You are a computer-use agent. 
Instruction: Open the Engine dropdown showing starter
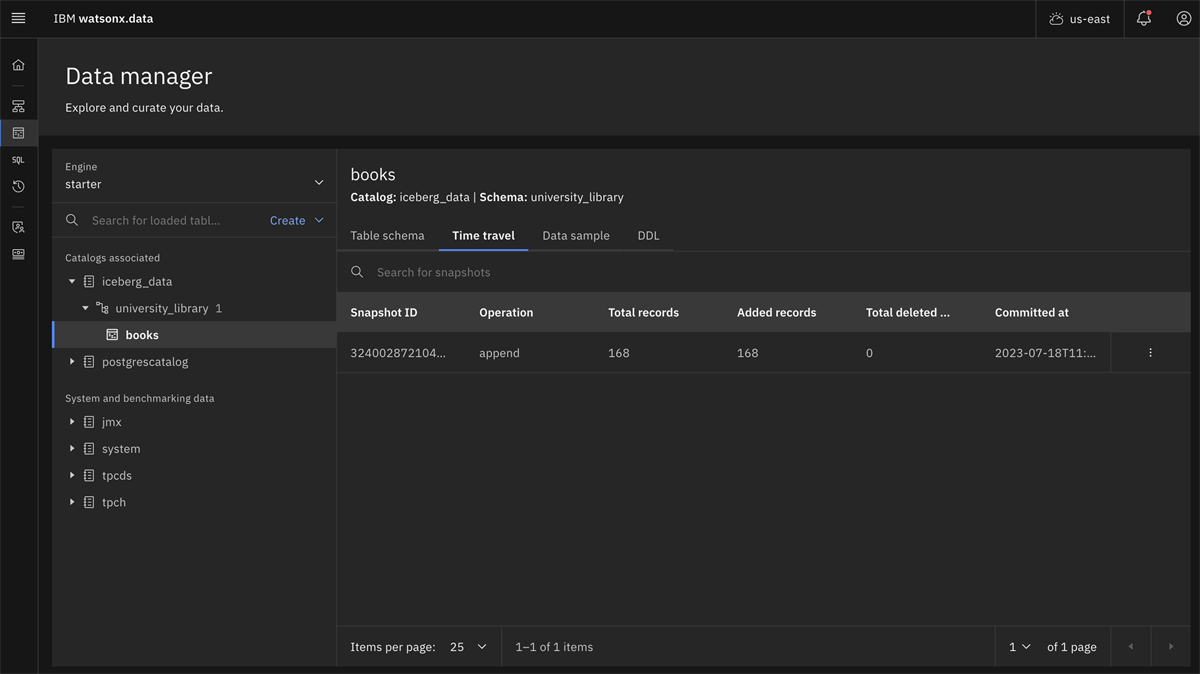tap(194, 176)
